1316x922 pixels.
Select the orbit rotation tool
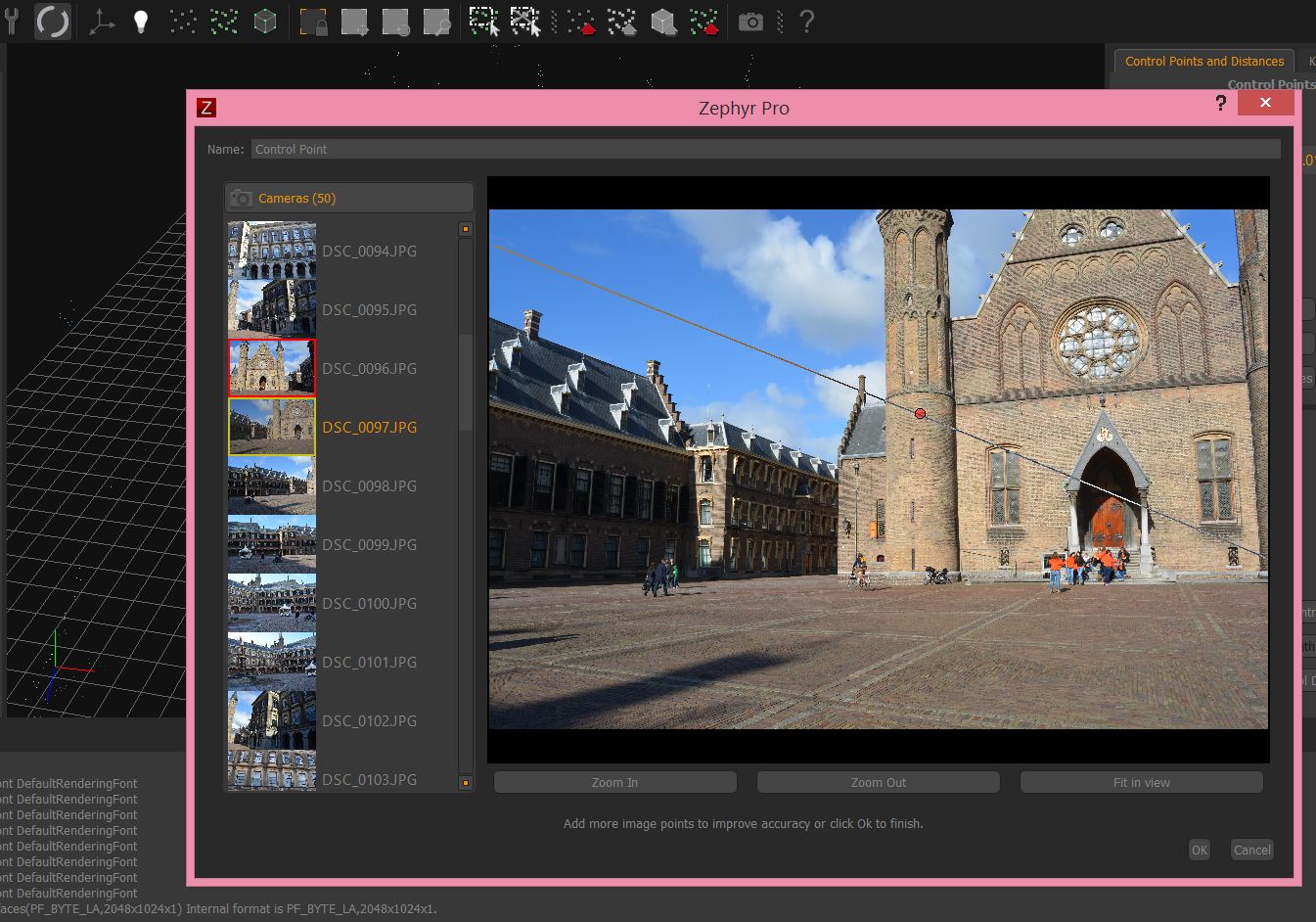click(53, 22)
